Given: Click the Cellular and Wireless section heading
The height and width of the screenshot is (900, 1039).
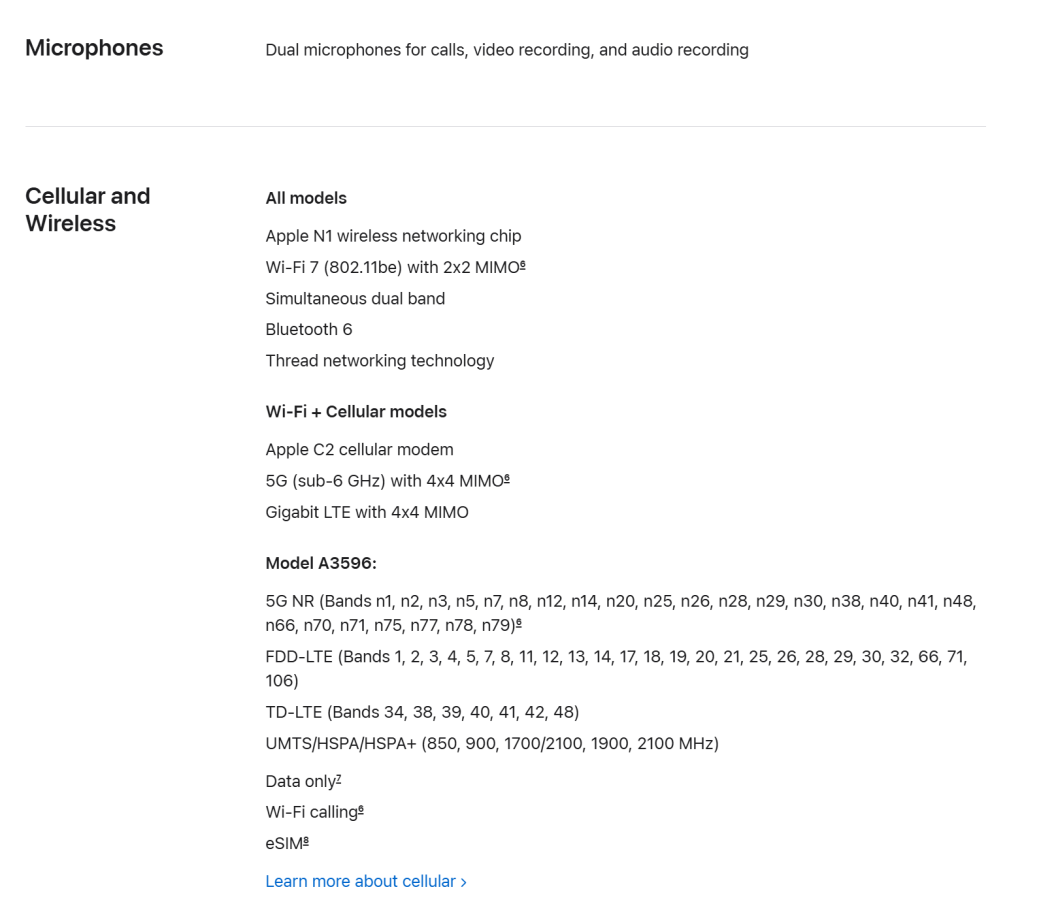Looking at the screenshot, I should pyautogui.click(x=87, y=209).
